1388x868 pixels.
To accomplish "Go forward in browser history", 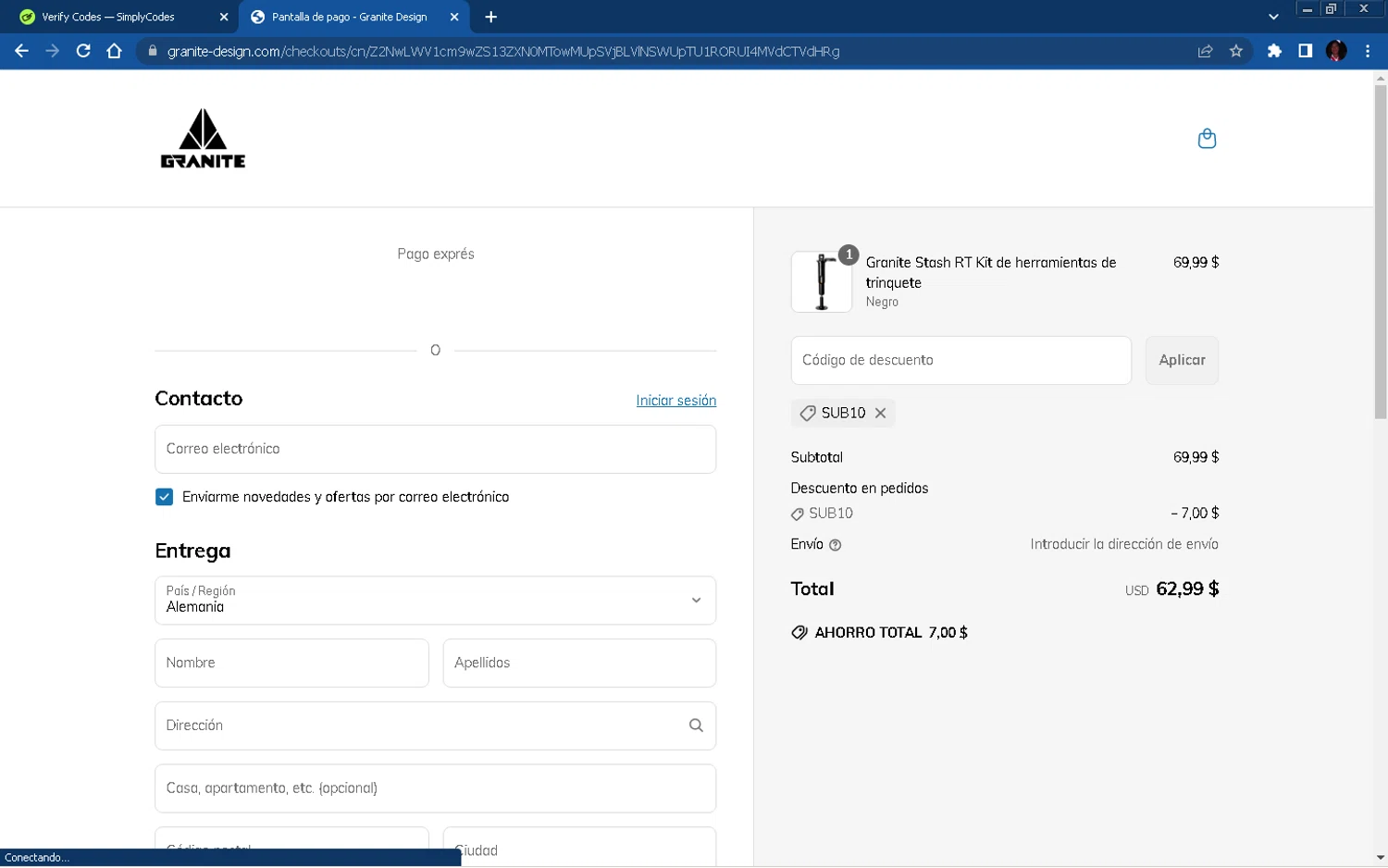I will (53, 51).
